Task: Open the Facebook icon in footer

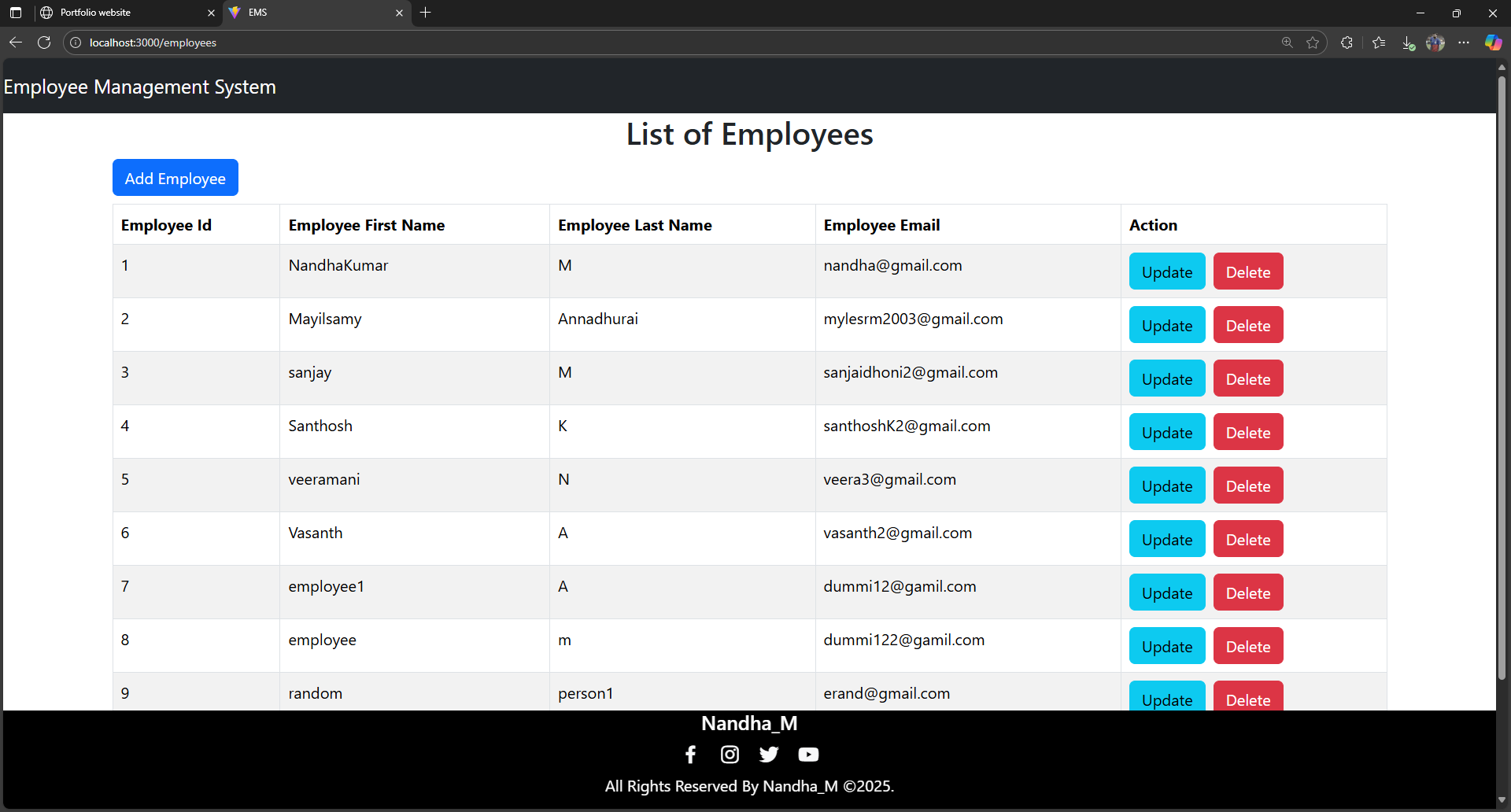Action: click(x=690, y=755)
